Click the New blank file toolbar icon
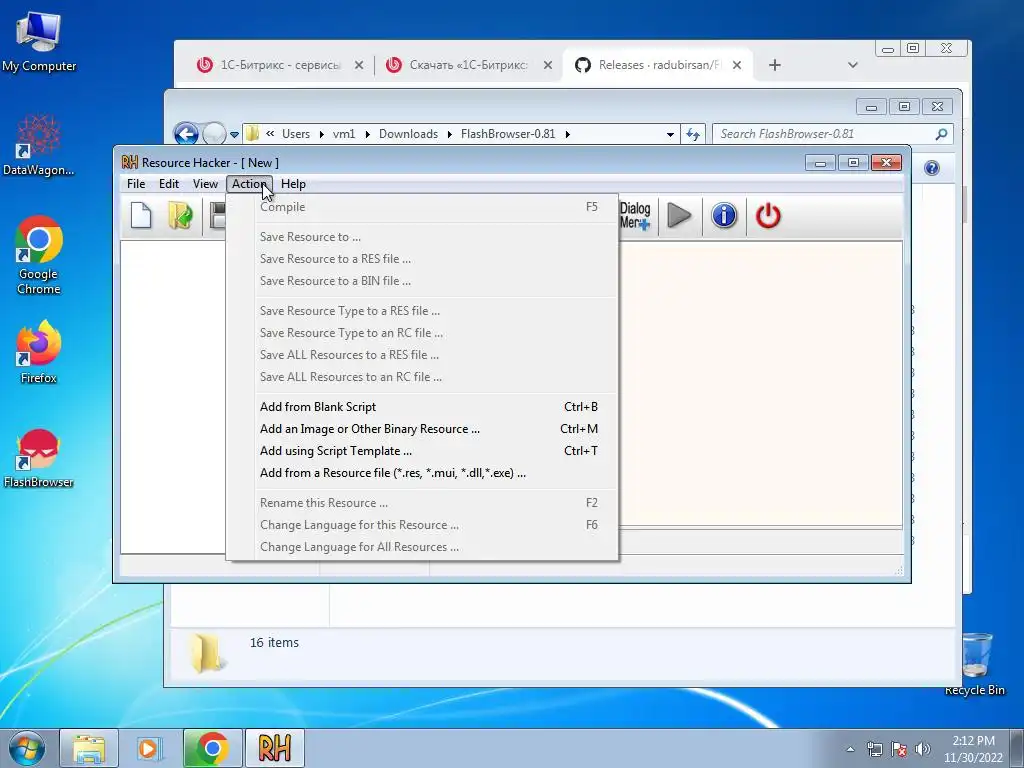The width and height of the screenshot is (1024, 768). pos(141,216)
